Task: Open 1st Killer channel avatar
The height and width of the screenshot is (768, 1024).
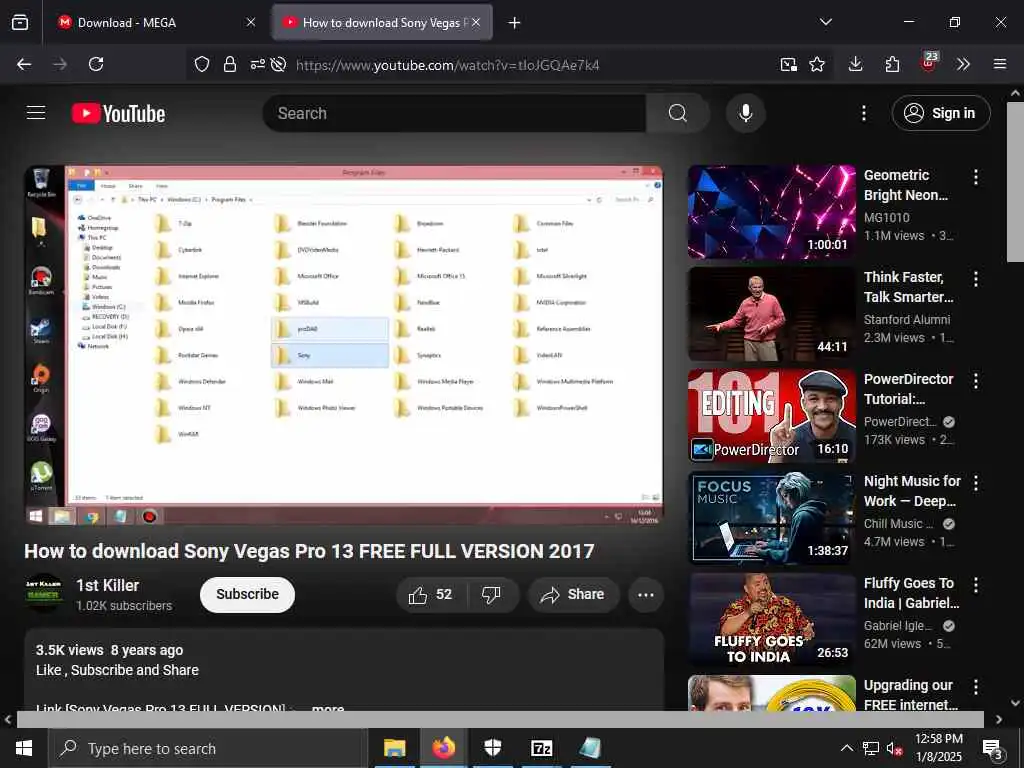Action: (43, 592)
